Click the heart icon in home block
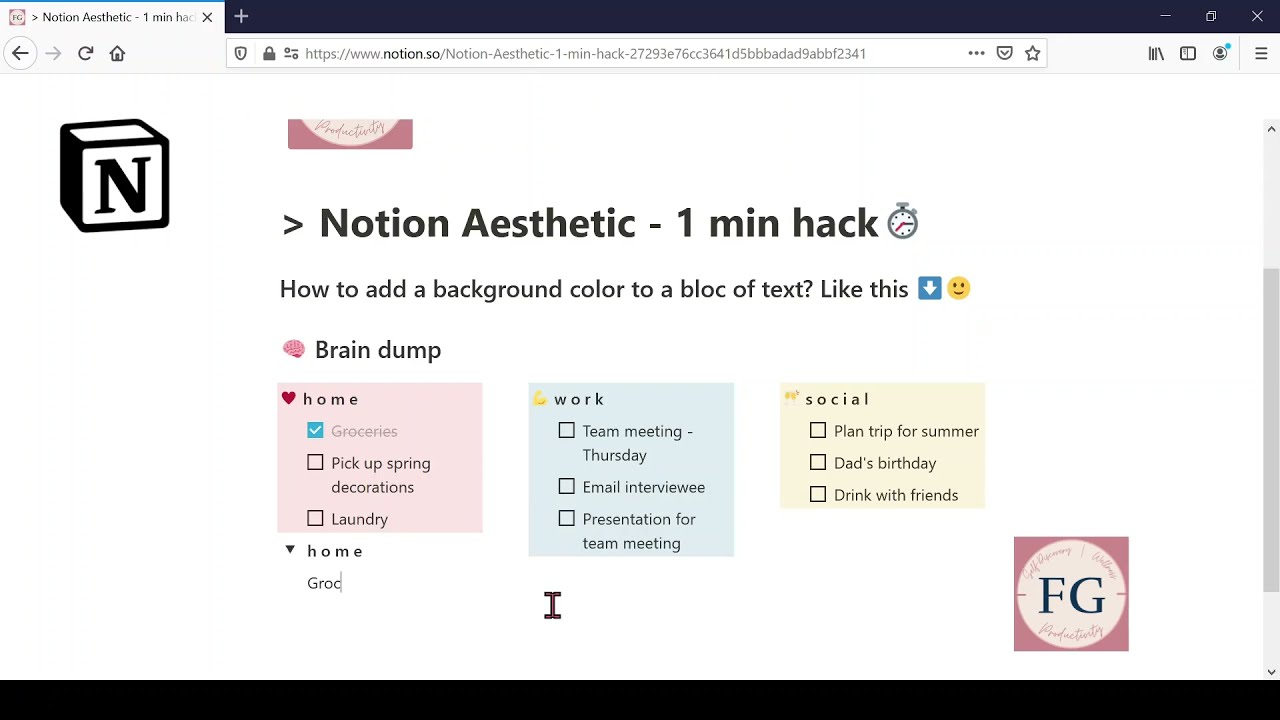1280x720 pixels. 289,398
